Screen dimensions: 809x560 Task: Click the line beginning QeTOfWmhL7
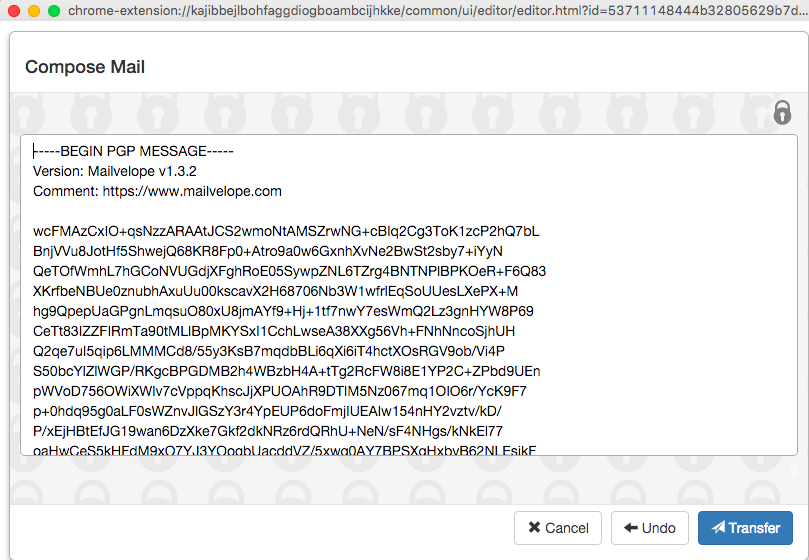coord(289,271)
